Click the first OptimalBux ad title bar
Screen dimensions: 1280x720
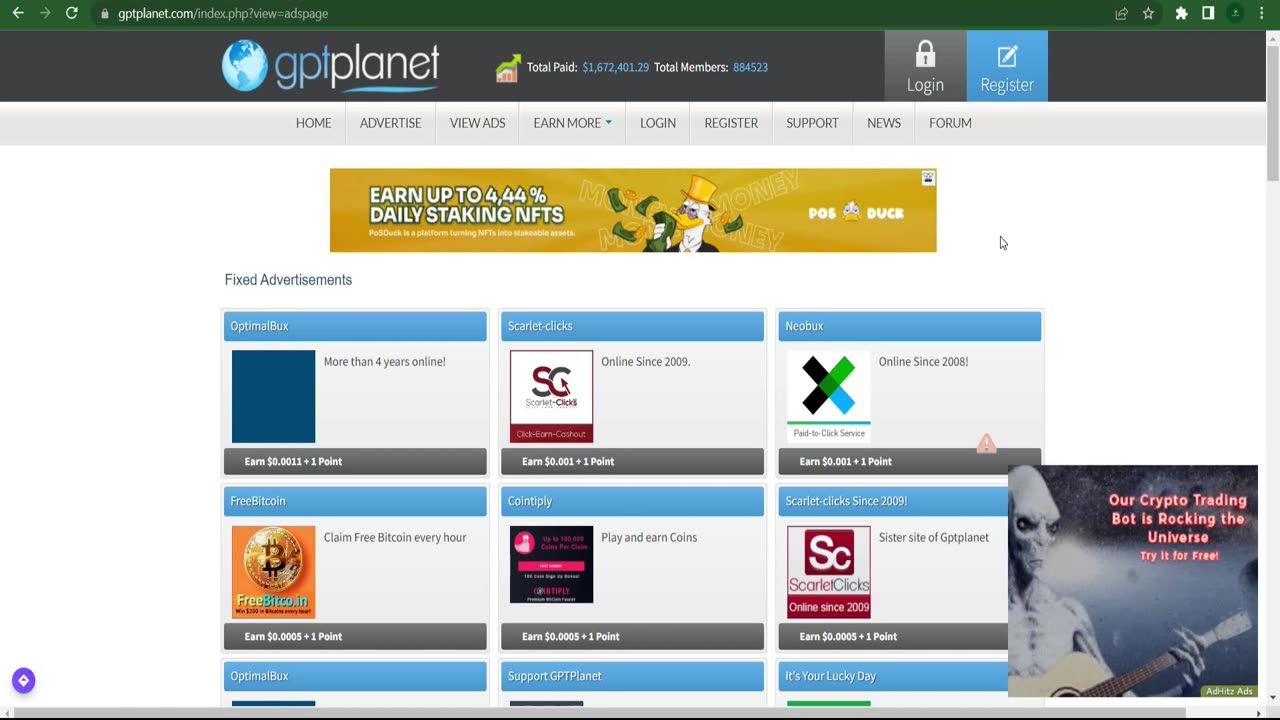click(355, 326)
